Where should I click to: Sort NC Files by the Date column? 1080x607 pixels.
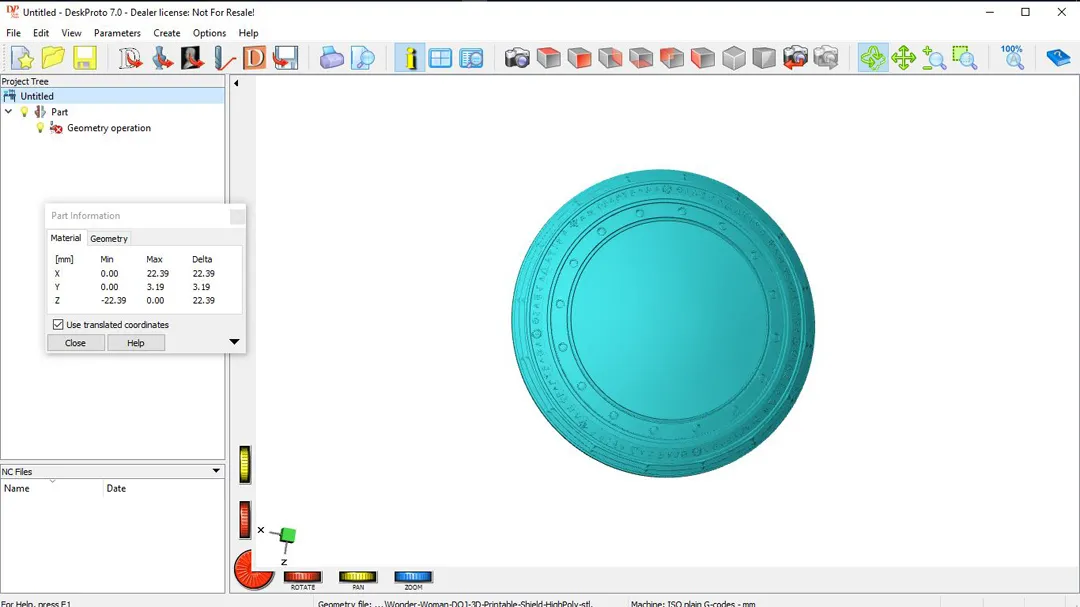(x=164, y=488)
